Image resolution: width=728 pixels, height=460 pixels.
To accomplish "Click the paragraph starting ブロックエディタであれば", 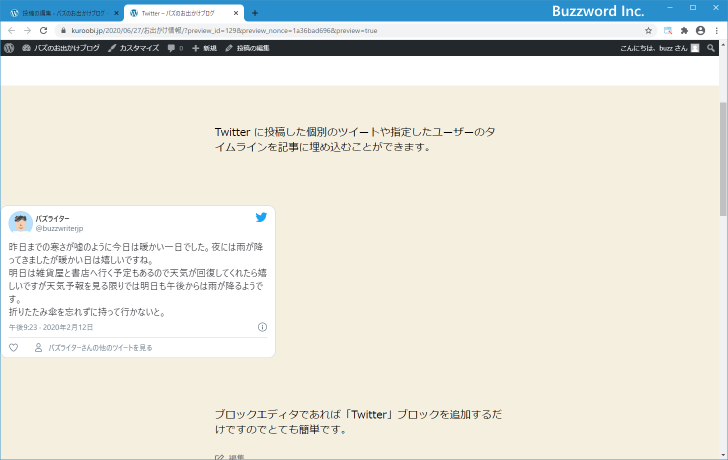I will click(358, 422).
